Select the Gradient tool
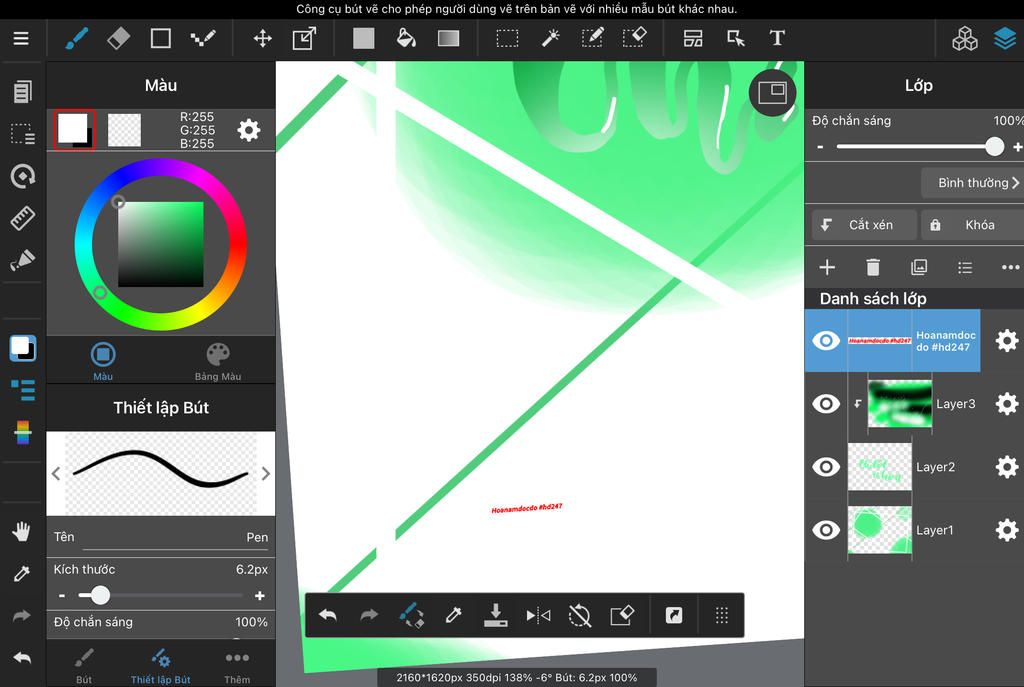Image resolution: width=1024 pixels, height=687 pixels. coord(449,38)
